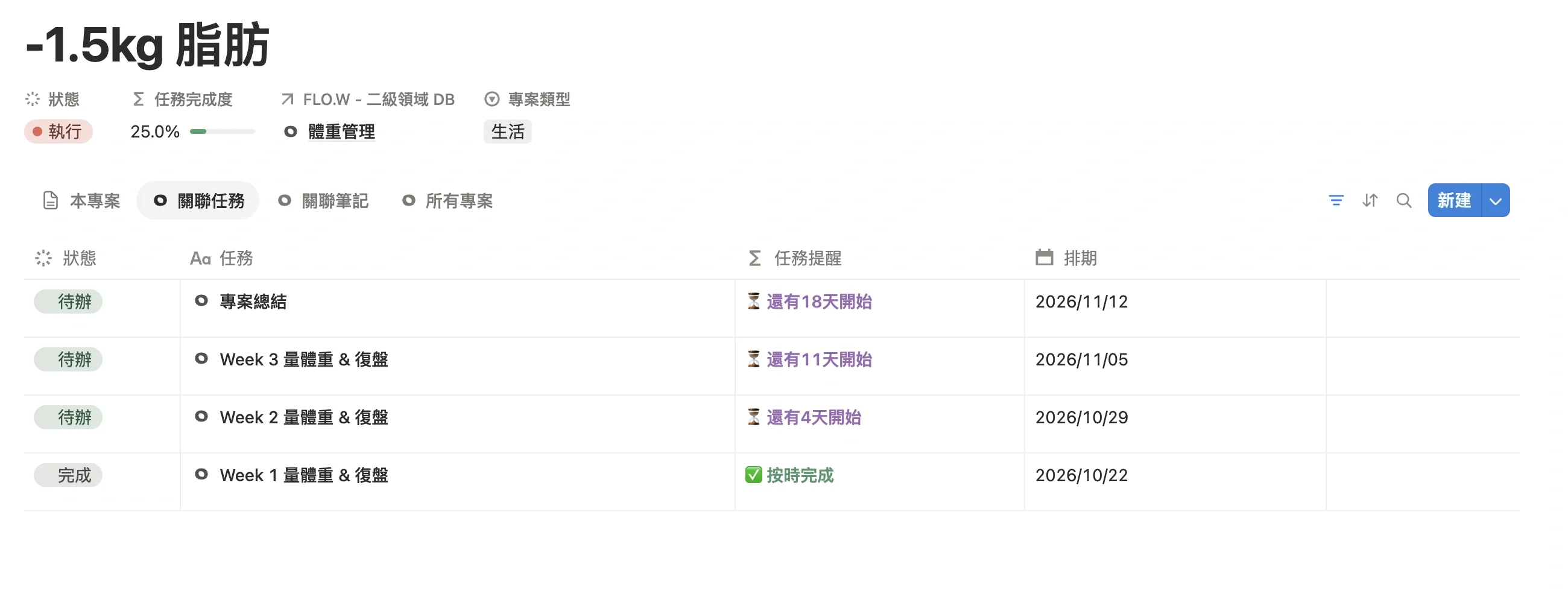Open the sort arrows icon
This screenshot has width=1568, height=603.
pos(1370,200)
